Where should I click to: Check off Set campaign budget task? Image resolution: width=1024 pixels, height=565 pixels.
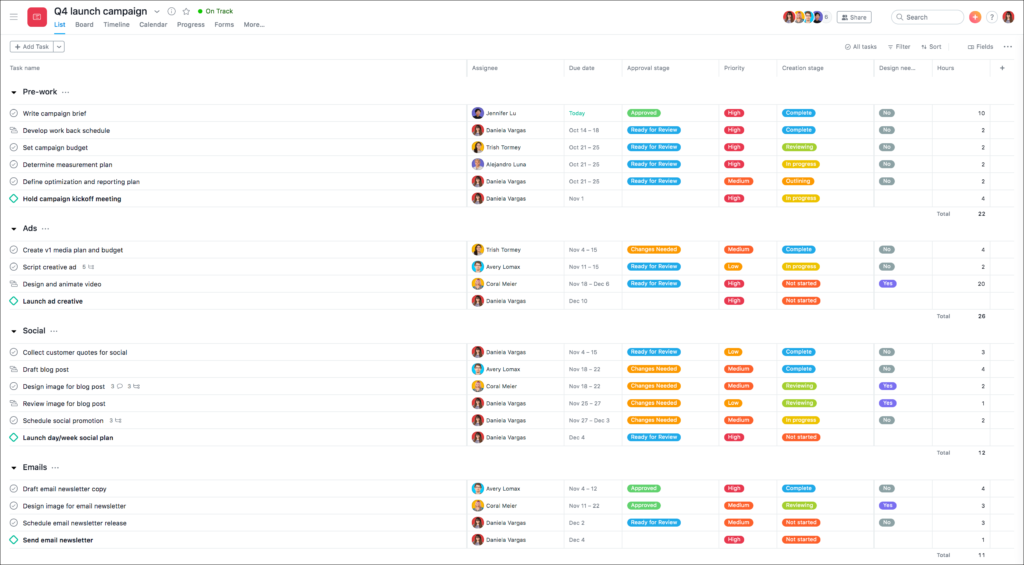(x=14, y=148)
